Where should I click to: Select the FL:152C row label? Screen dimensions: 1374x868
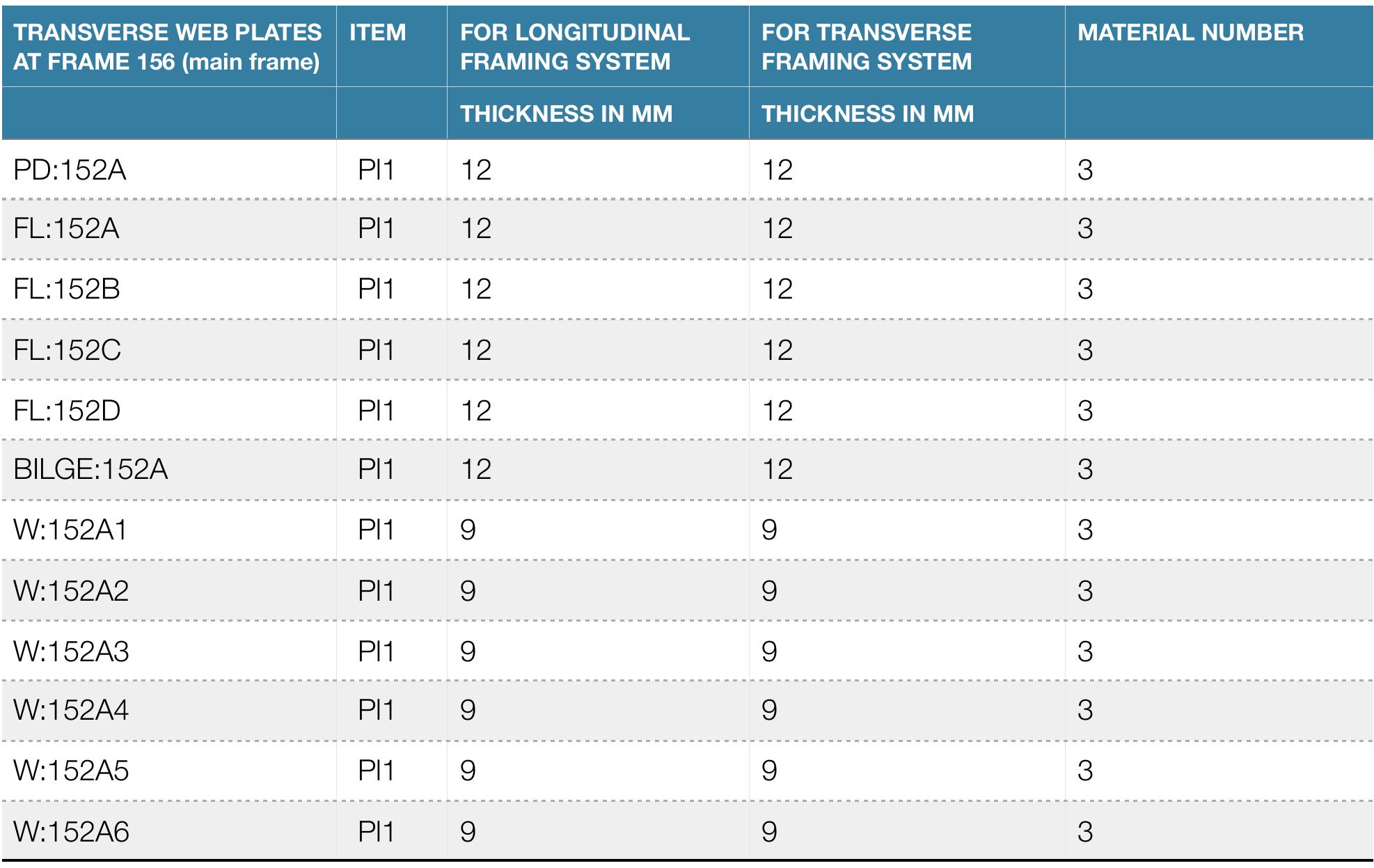pyautogui.click(x=67, y=349)
